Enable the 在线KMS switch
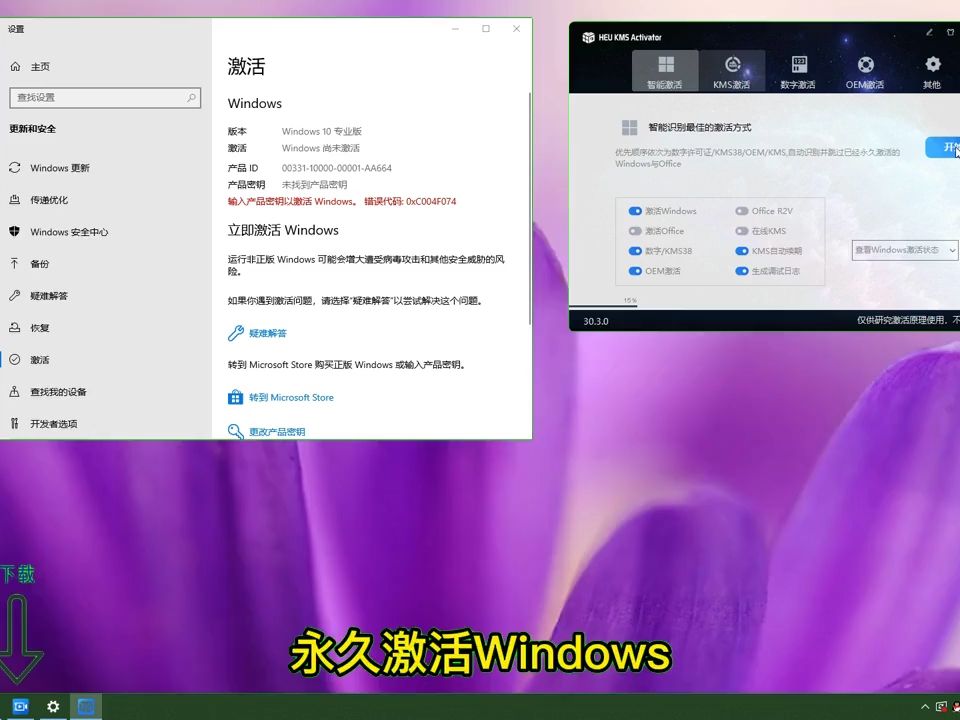 tap(741, 231)
